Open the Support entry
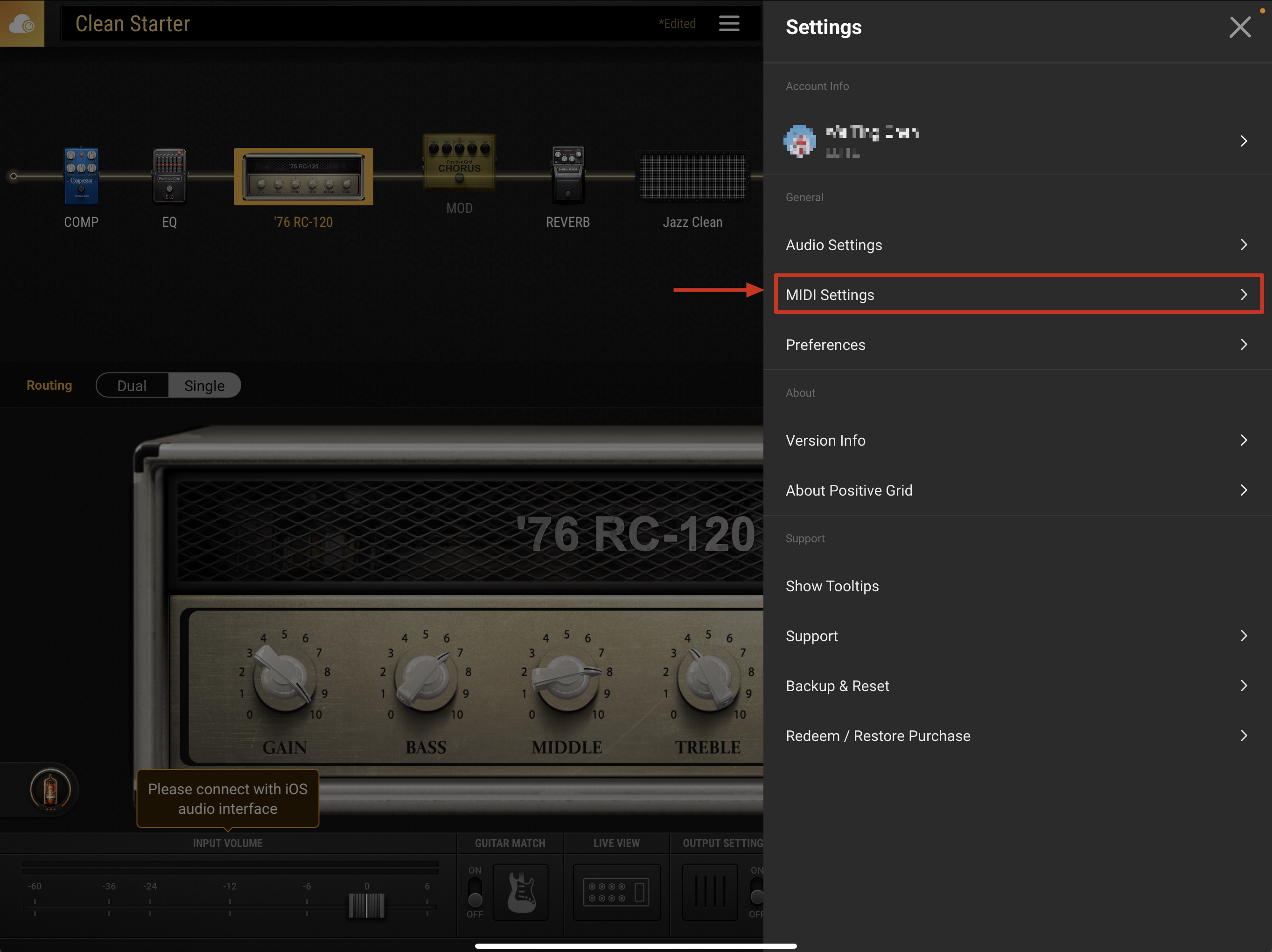Viewport: 1272px width, 952px height. pos(1018,636)
